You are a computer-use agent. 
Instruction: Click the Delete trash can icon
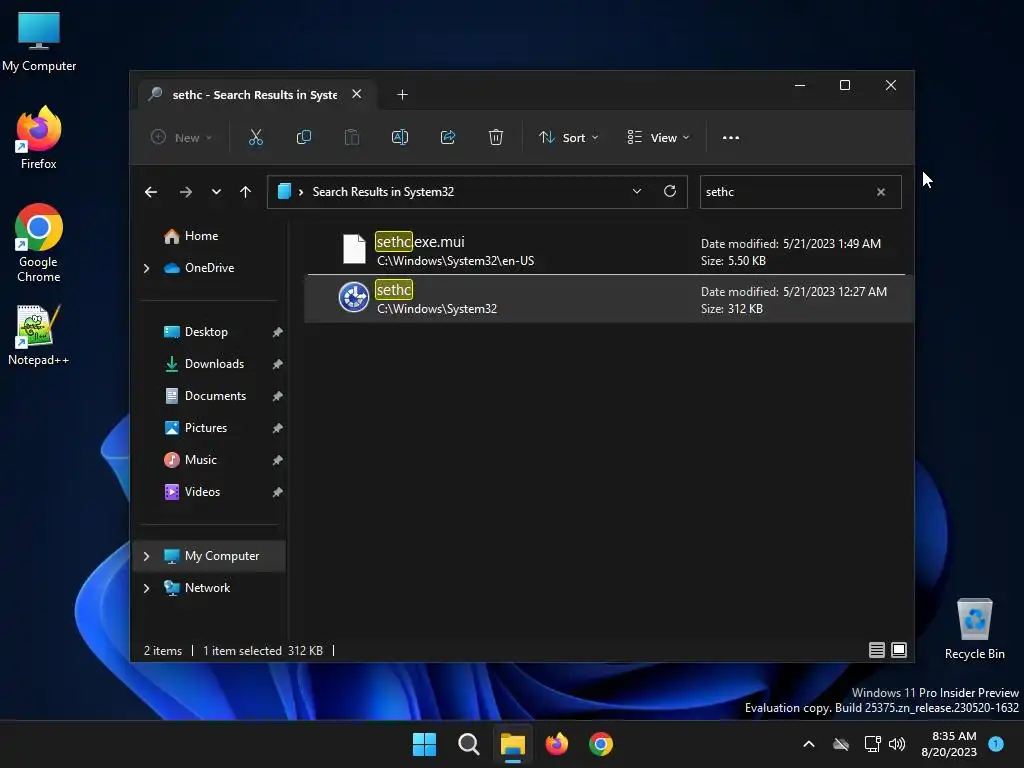496,137
